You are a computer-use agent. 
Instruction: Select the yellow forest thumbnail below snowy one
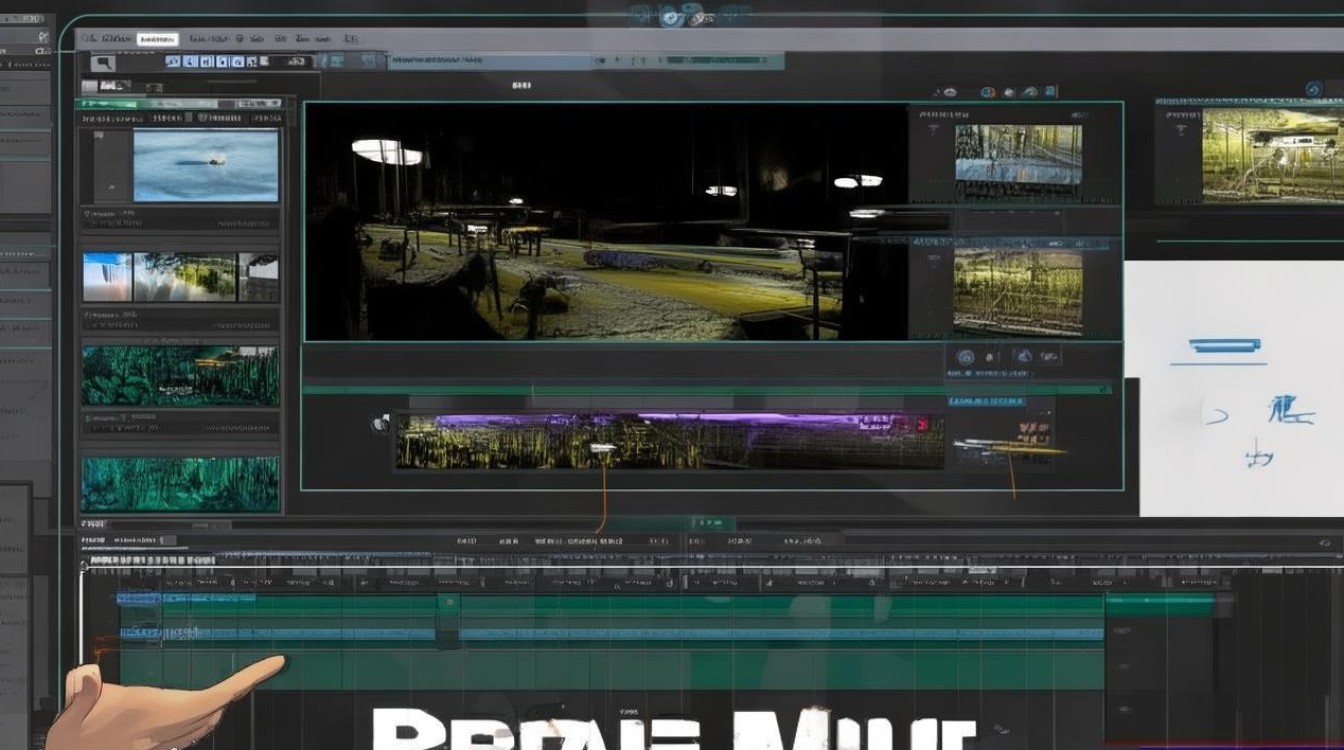tap(1018, 291)
